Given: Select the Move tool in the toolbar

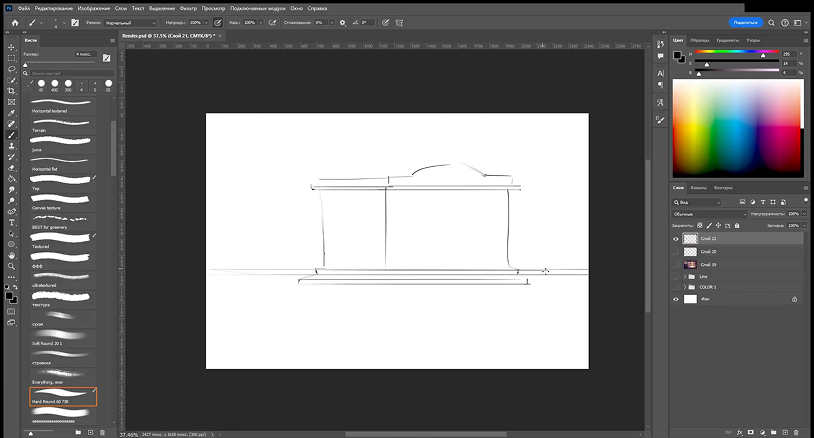Looking at the screenshot, I should tap(11, 46).
